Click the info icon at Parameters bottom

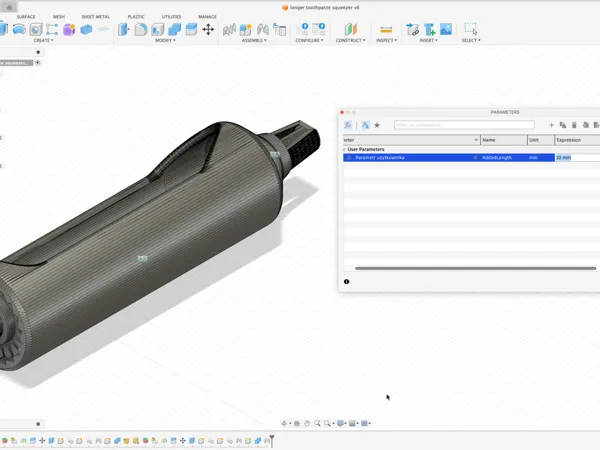coord(347,282)
